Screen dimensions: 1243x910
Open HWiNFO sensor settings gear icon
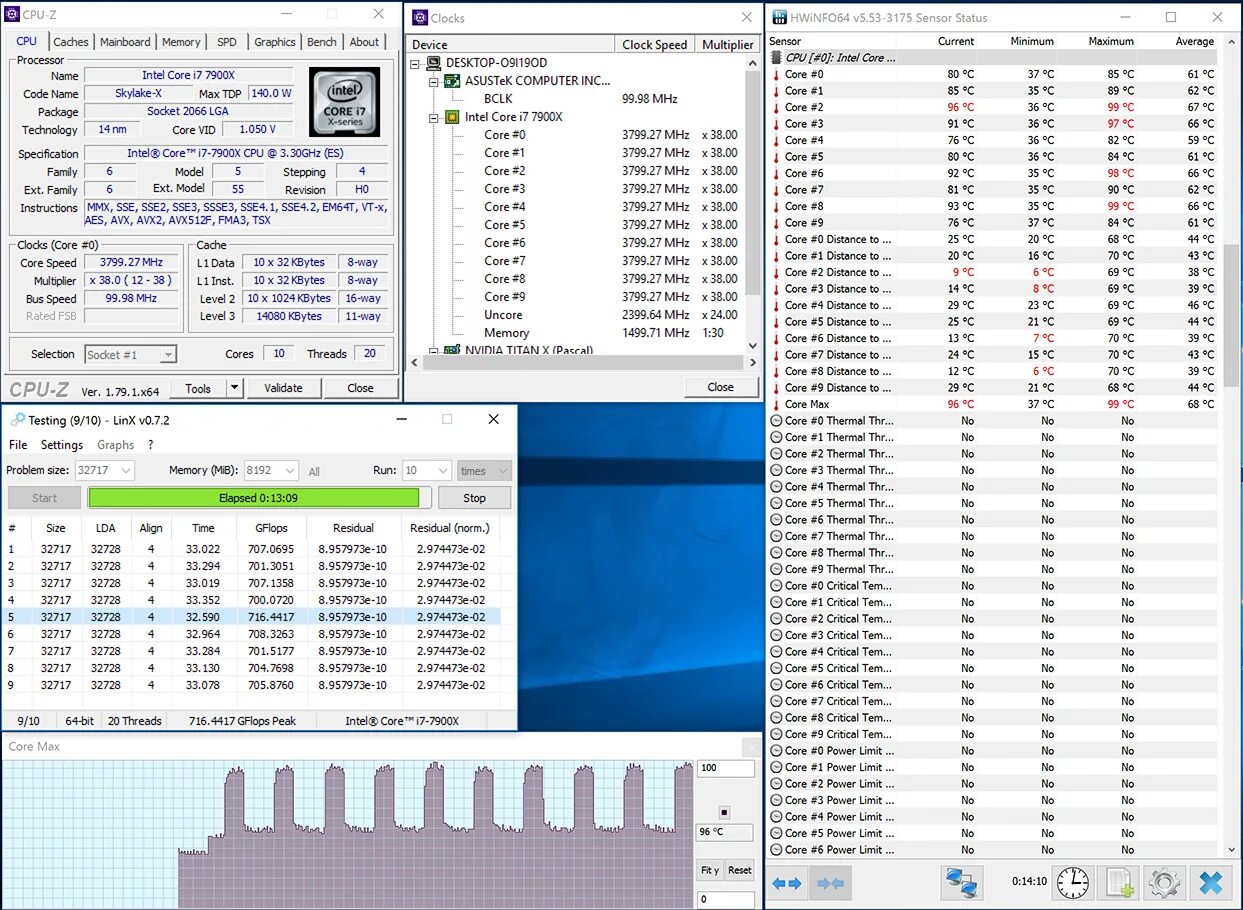[1164, 882]
